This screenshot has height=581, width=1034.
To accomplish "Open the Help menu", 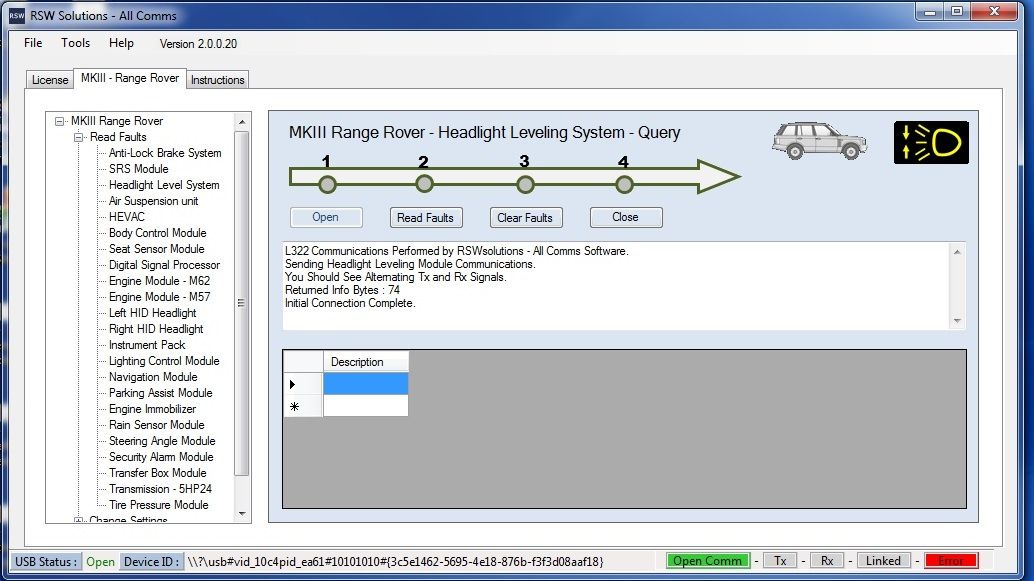I will (121, 43).
